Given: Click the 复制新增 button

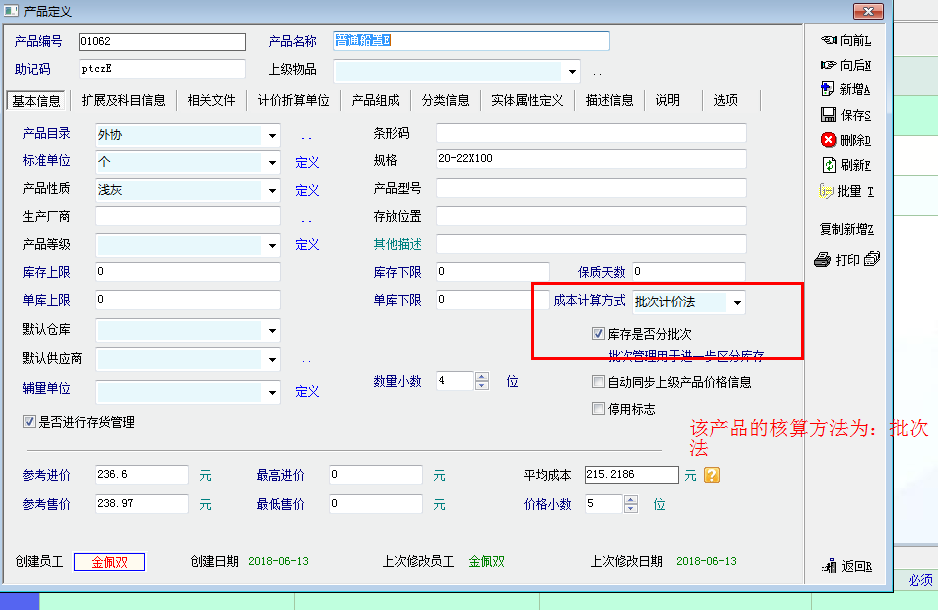Looking at the screenshot, I should point(846,229).
